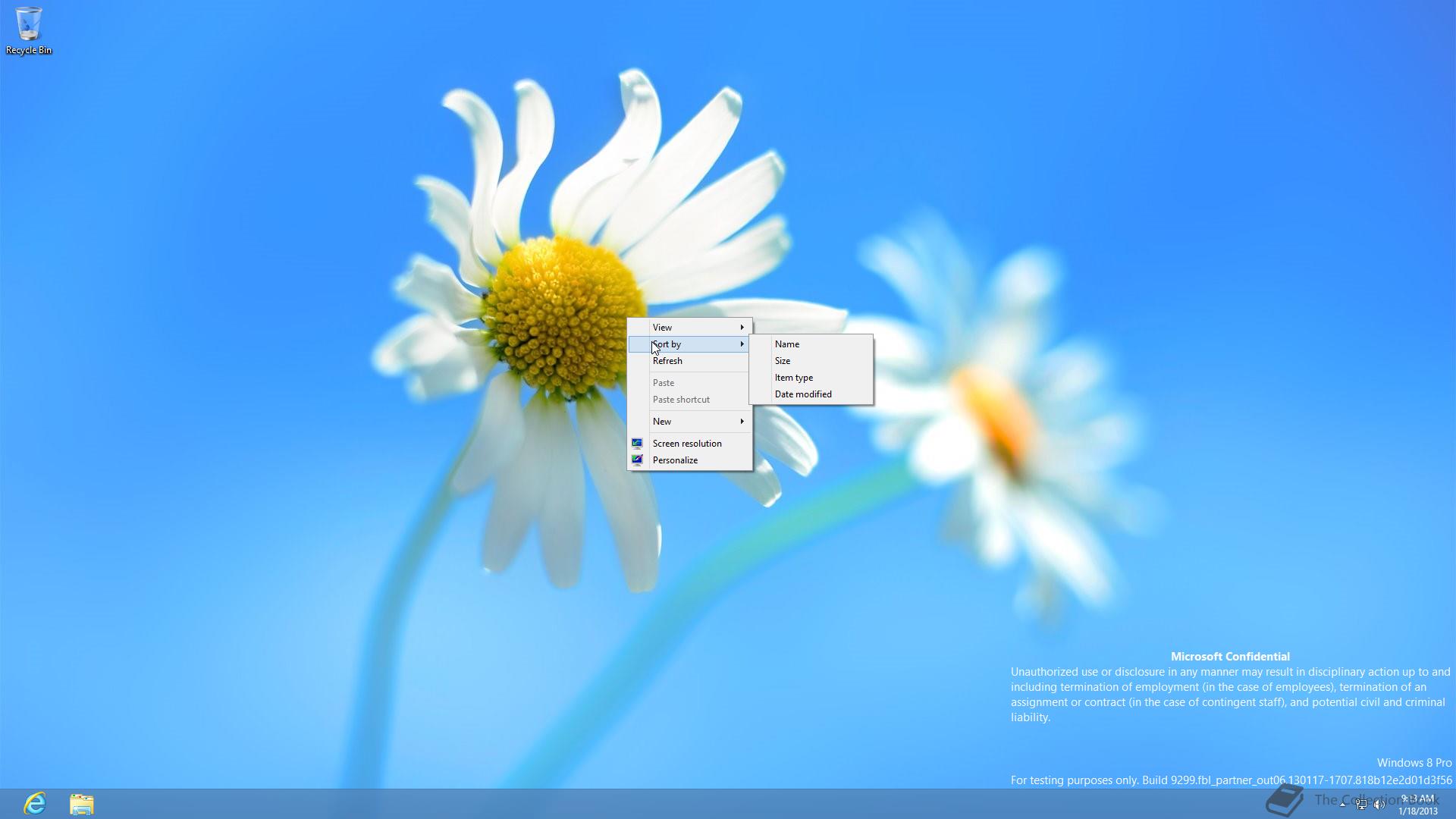The image size is (1456, 819).
Task: Sort desktop icons by Date modified
Action: pyautogui.click(x=803, y=394)
